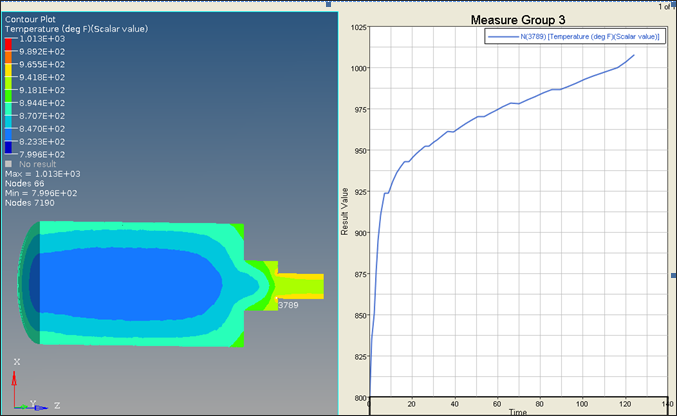Select node label 3789 on the model
The height and width of the screenshot is (416, 677).
[x=287, y=304]
